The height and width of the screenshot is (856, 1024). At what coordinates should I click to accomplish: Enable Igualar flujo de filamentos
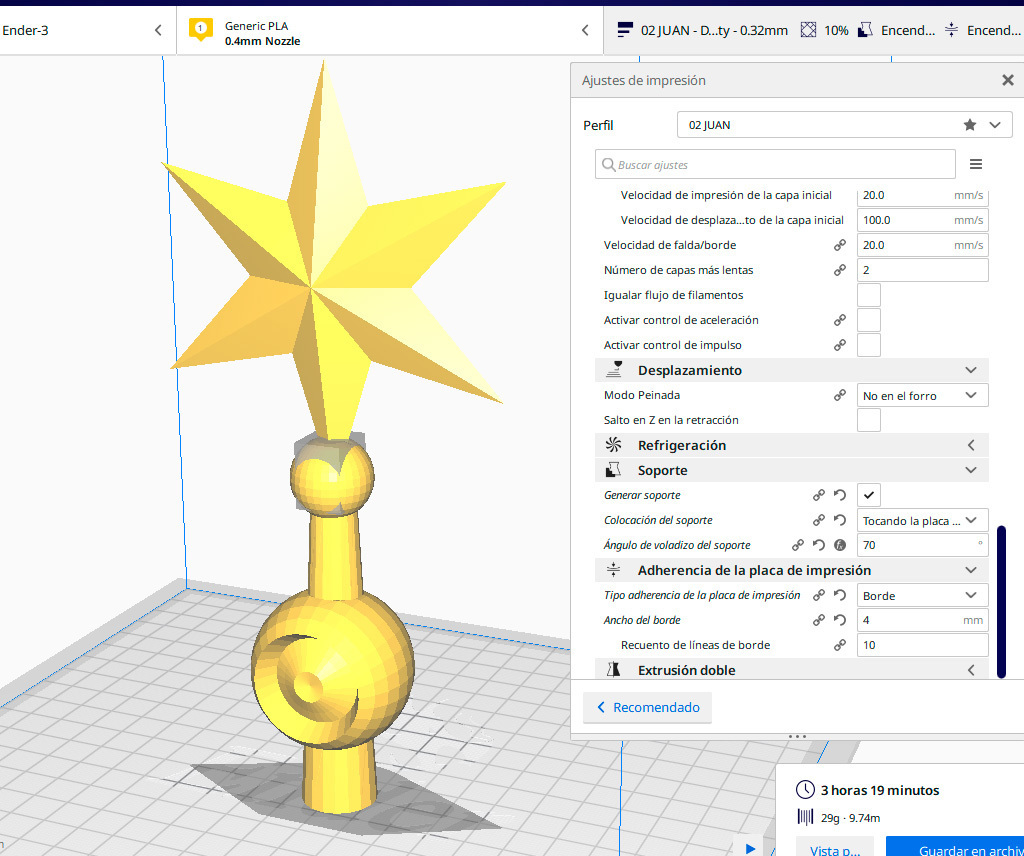pyautogui.click(x=869, y=295)
